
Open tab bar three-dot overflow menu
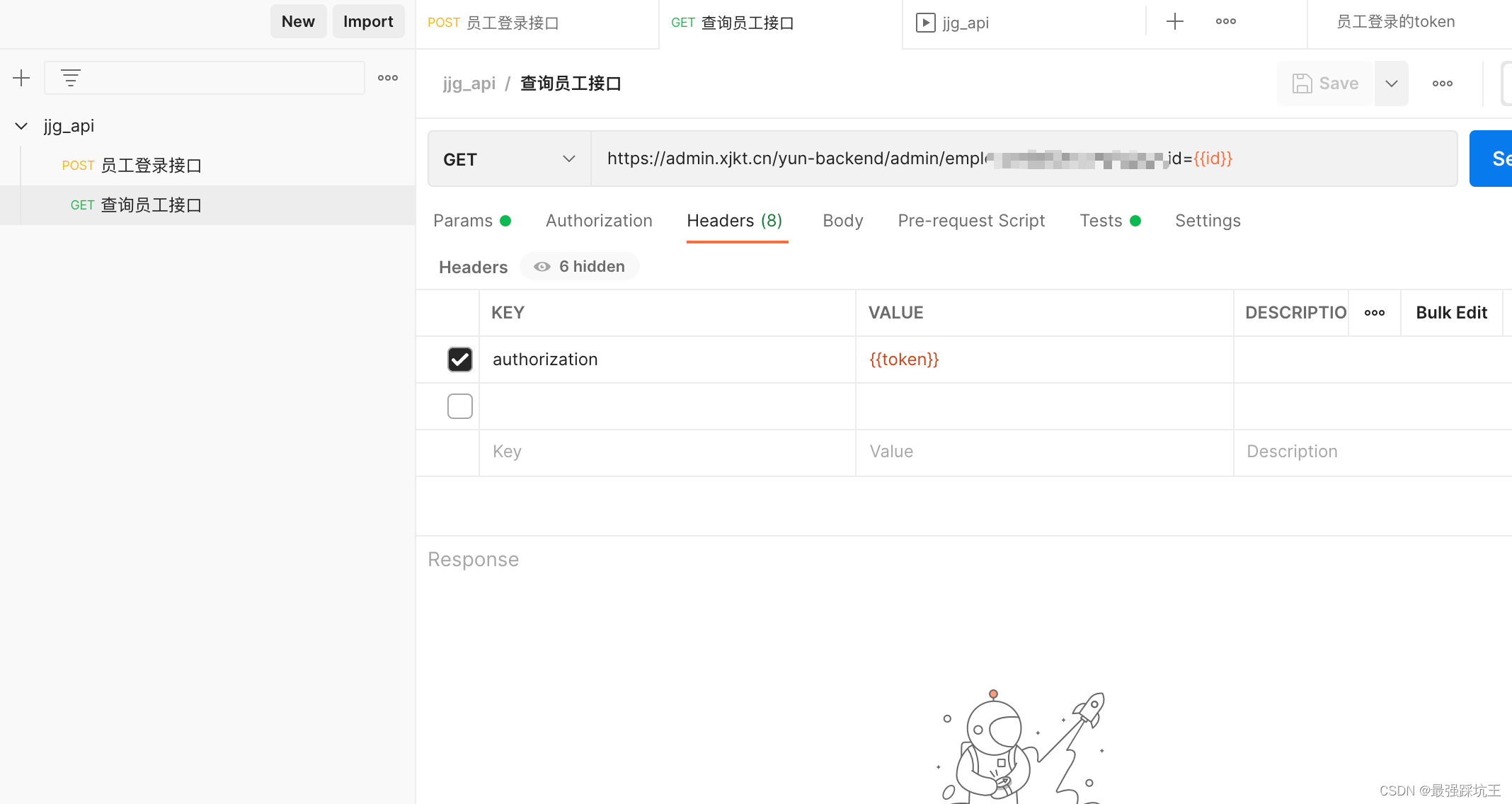coord(1225,22)
